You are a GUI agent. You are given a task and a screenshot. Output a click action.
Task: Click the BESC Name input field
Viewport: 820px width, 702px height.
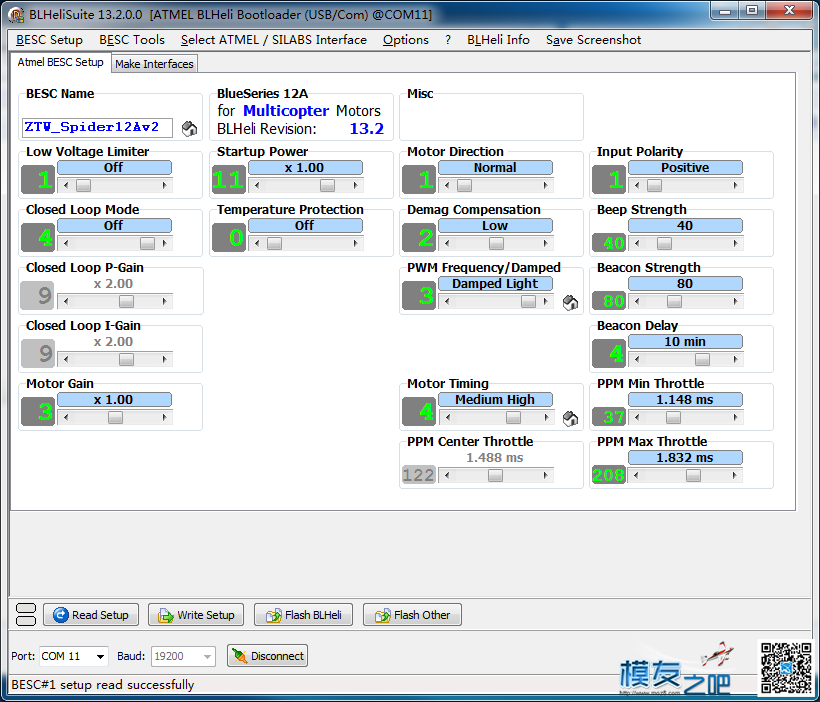(x=97, y=128)
